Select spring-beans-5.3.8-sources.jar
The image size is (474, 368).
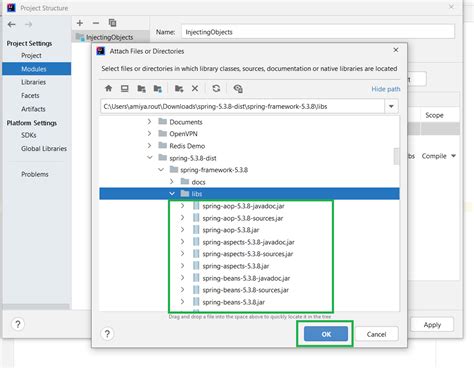click(x=245, y=290)
